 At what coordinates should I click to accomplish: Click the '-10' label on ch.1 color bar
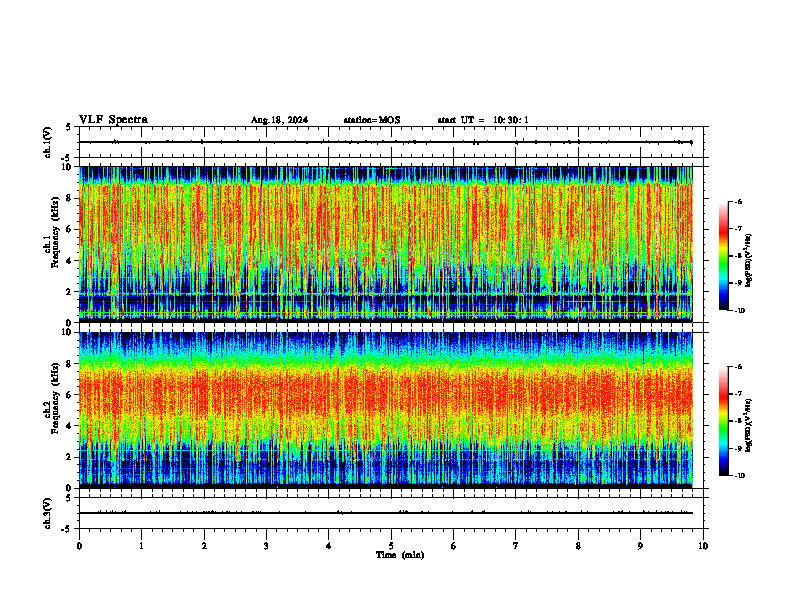(739, 311)
